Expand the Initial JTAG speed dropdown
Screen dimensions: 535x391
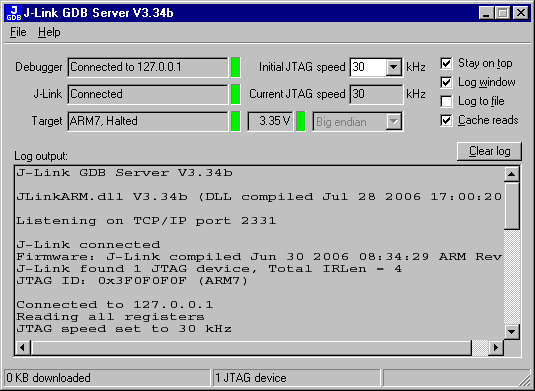tap(393, 67)
